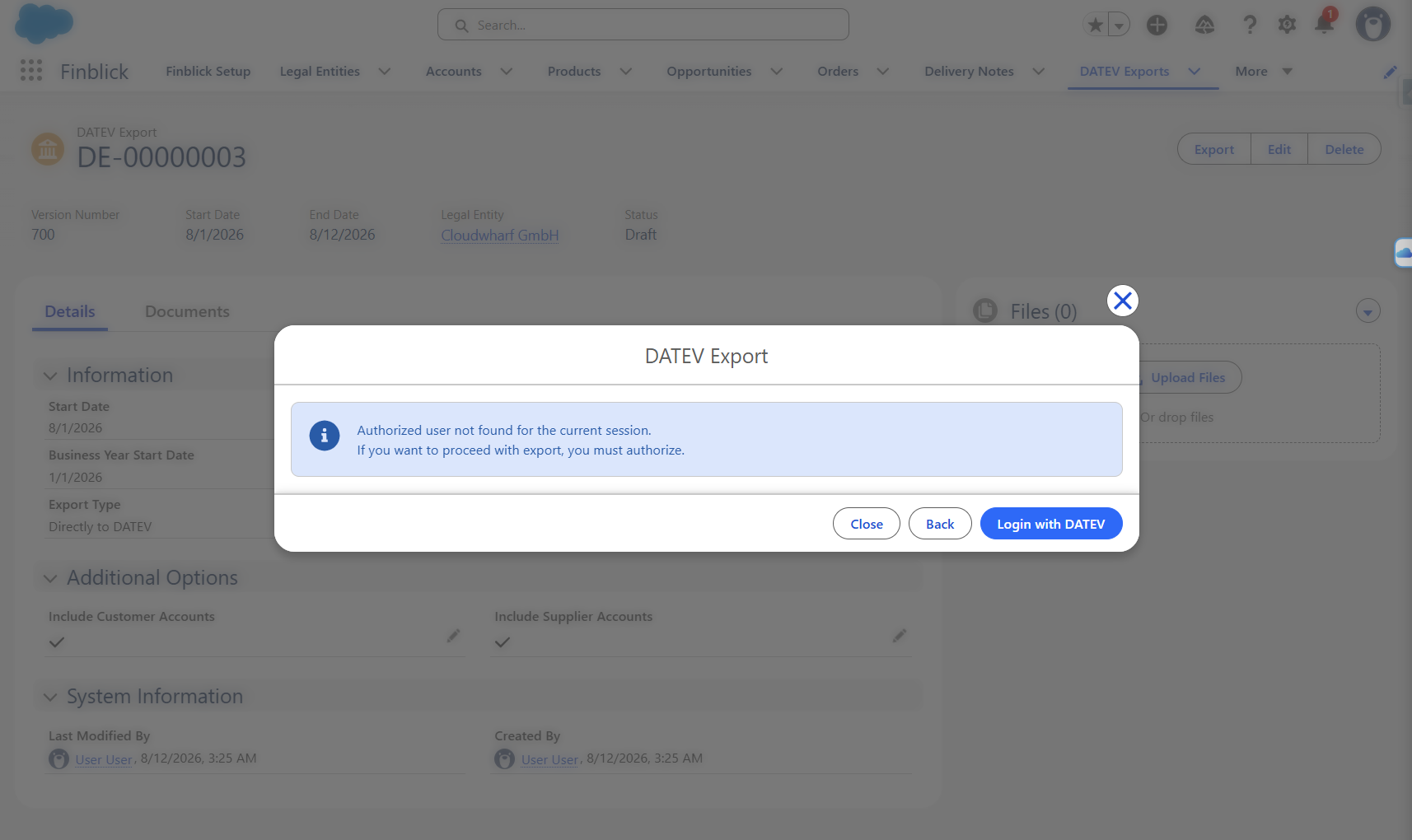Expand the Delivery Notes nav dropdown chevron
Viewport: 1412px width, 840px height.
pyautogui.click(x=1039, y=72)
